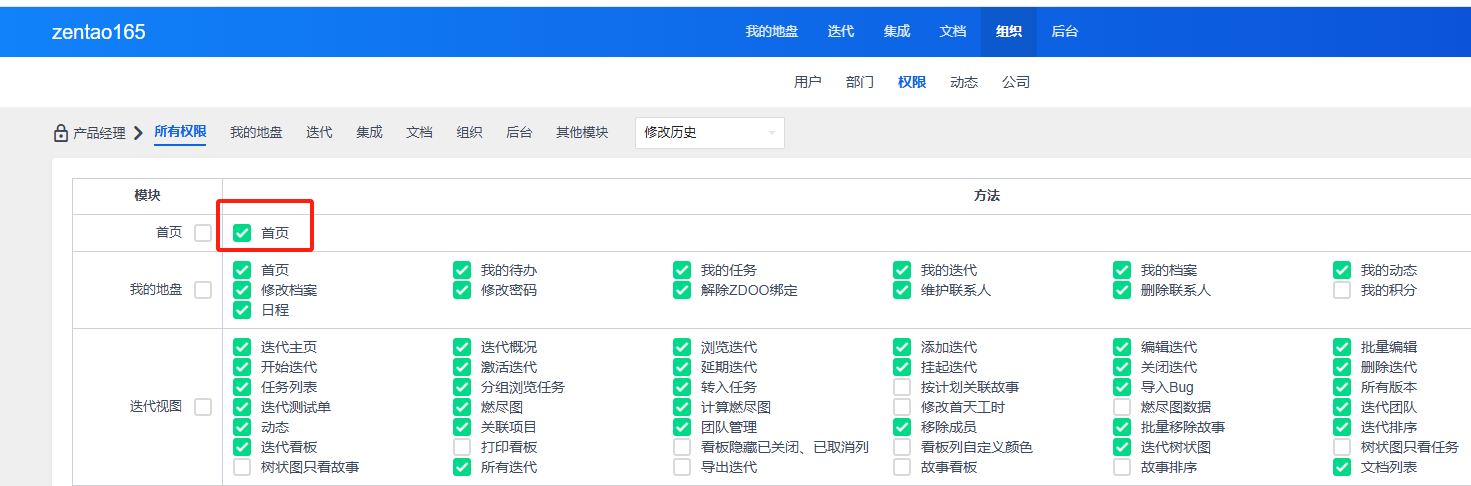Open the 部门 sub-menu
This screenshot has height=486, width=1471.
[859, 82]
